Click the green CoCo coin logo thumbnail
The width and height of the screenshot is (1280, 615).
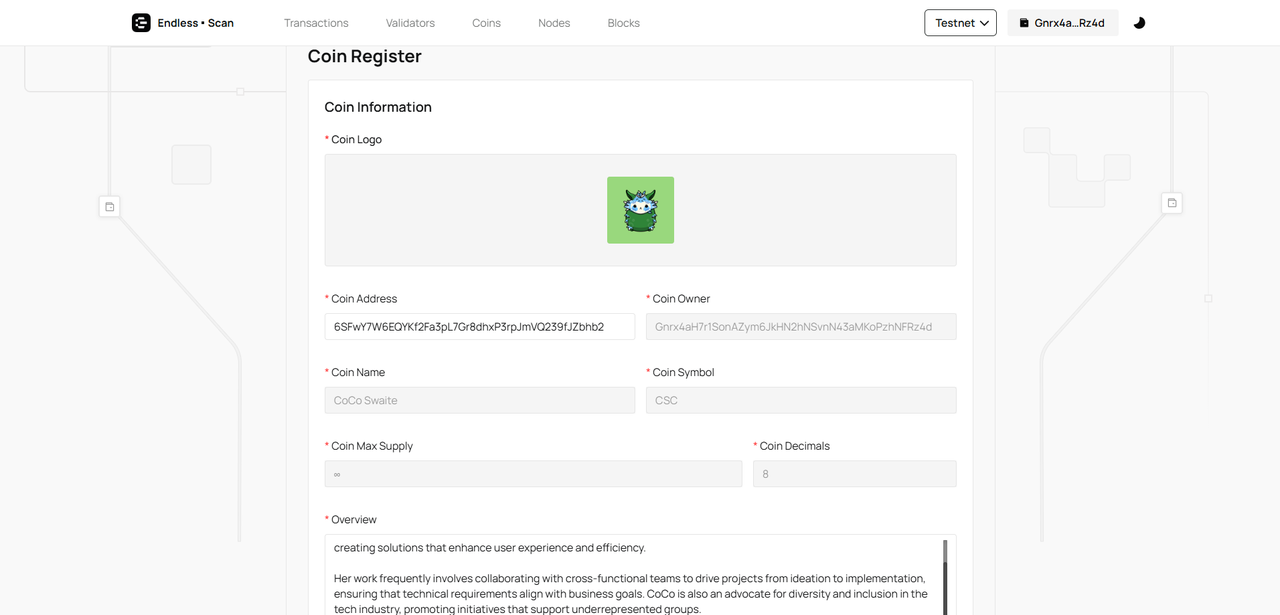click(x=640, y=210)
